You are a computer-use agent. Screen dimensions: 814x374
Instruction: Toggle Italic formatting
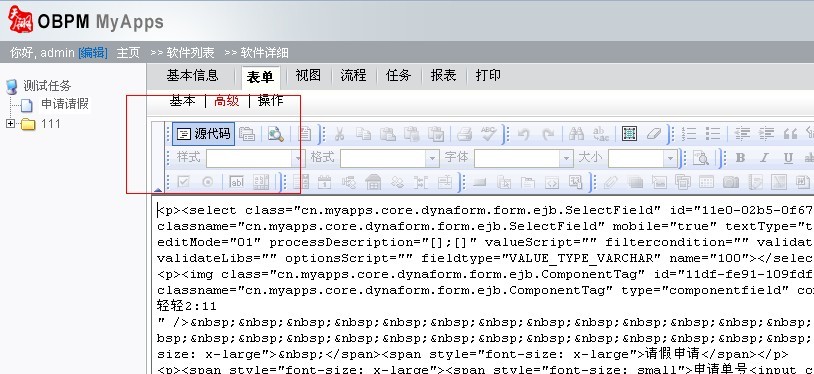click(x=764, y=158)
